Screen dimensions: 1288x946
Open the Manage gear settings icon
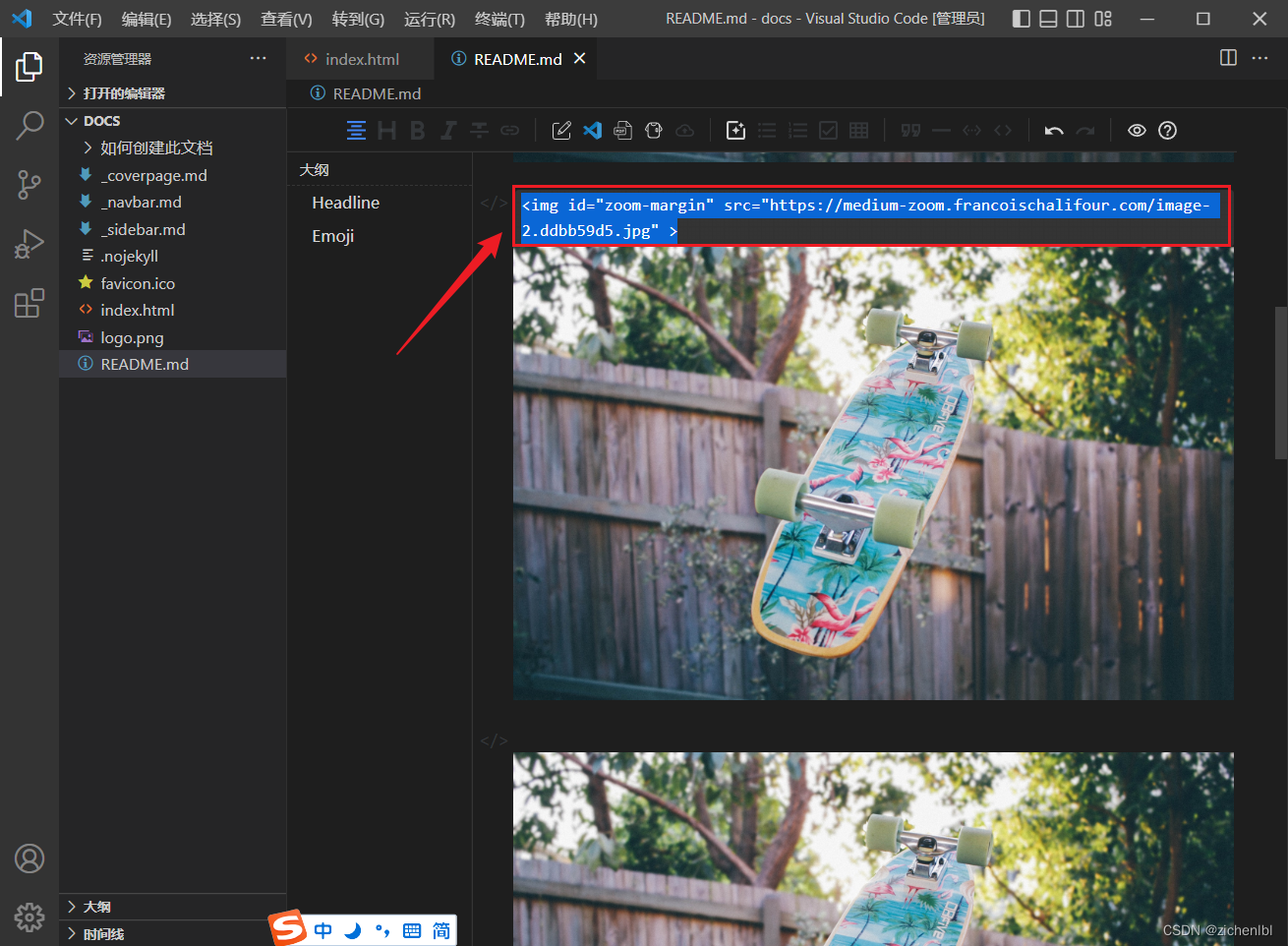click(29, 917)
